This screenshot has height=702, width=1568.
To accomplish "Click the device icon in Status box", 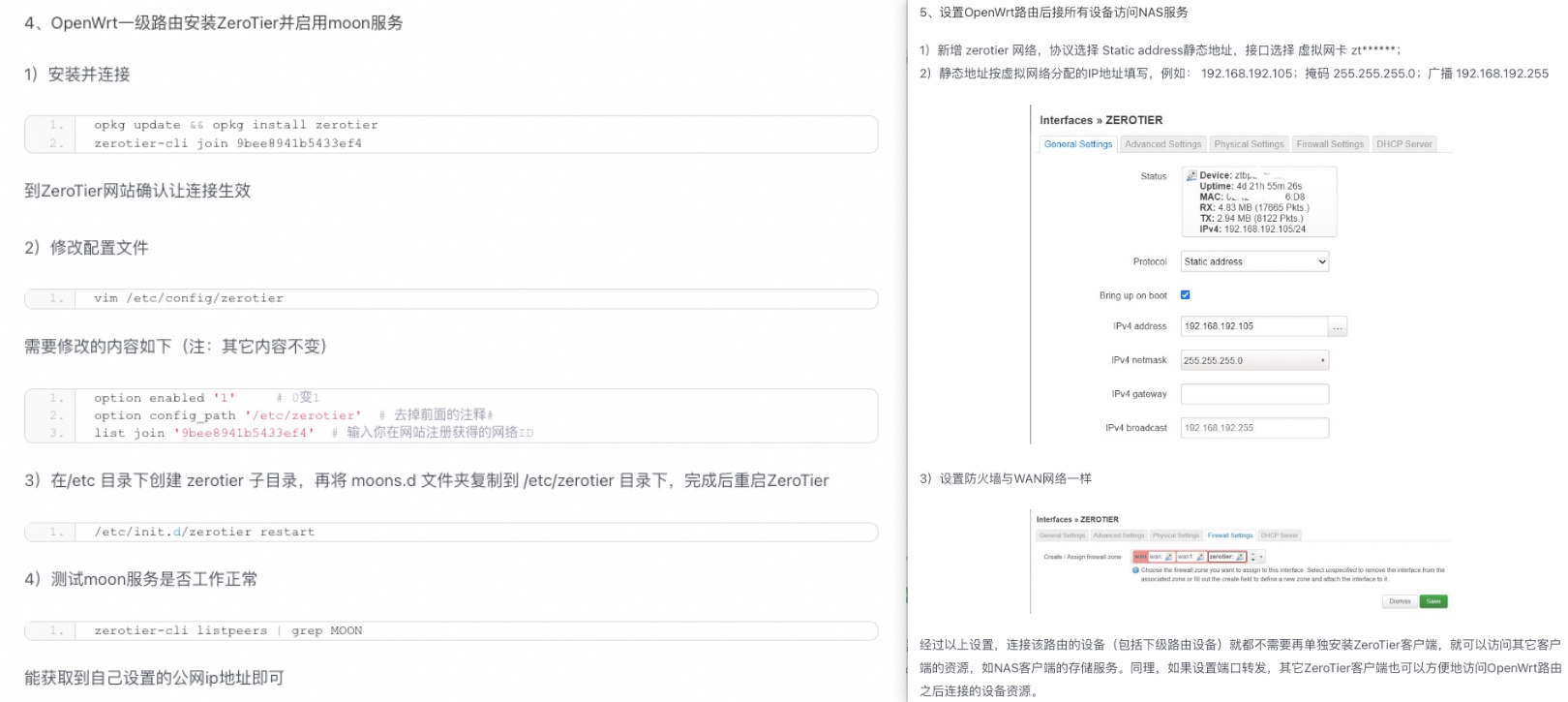I will (x=1191, y=176).
